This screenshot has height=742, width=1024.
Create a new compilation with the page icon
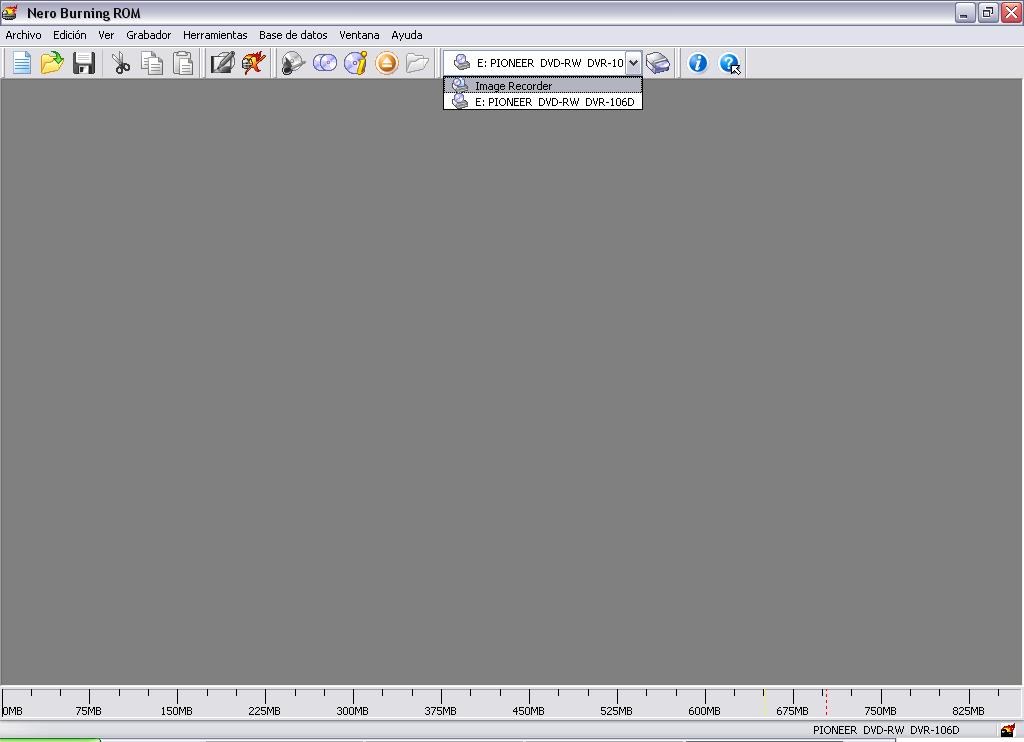click(x=22, y=63)
